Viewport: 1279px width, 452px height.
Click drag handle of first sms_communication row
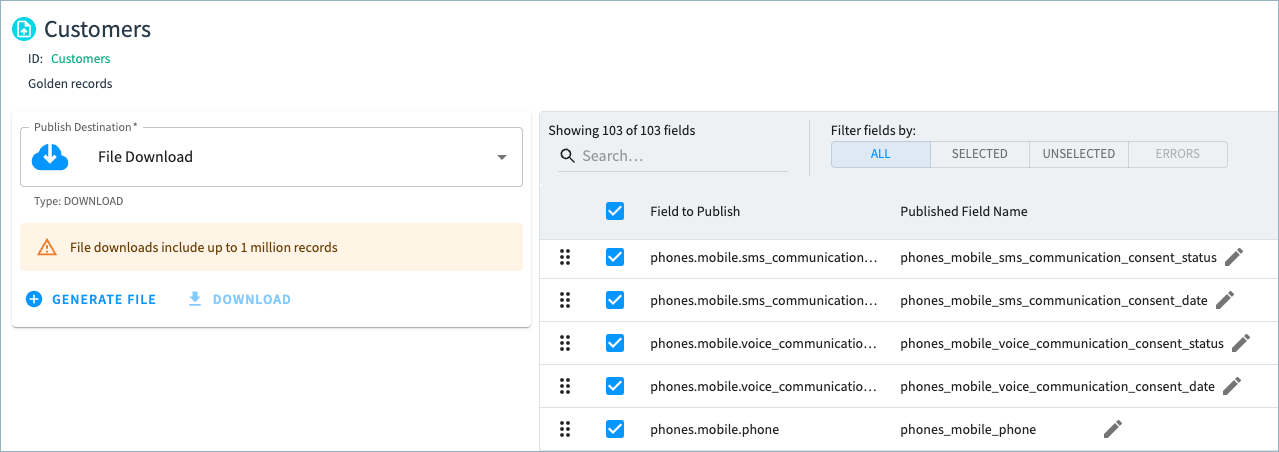[x=565, y=257]
